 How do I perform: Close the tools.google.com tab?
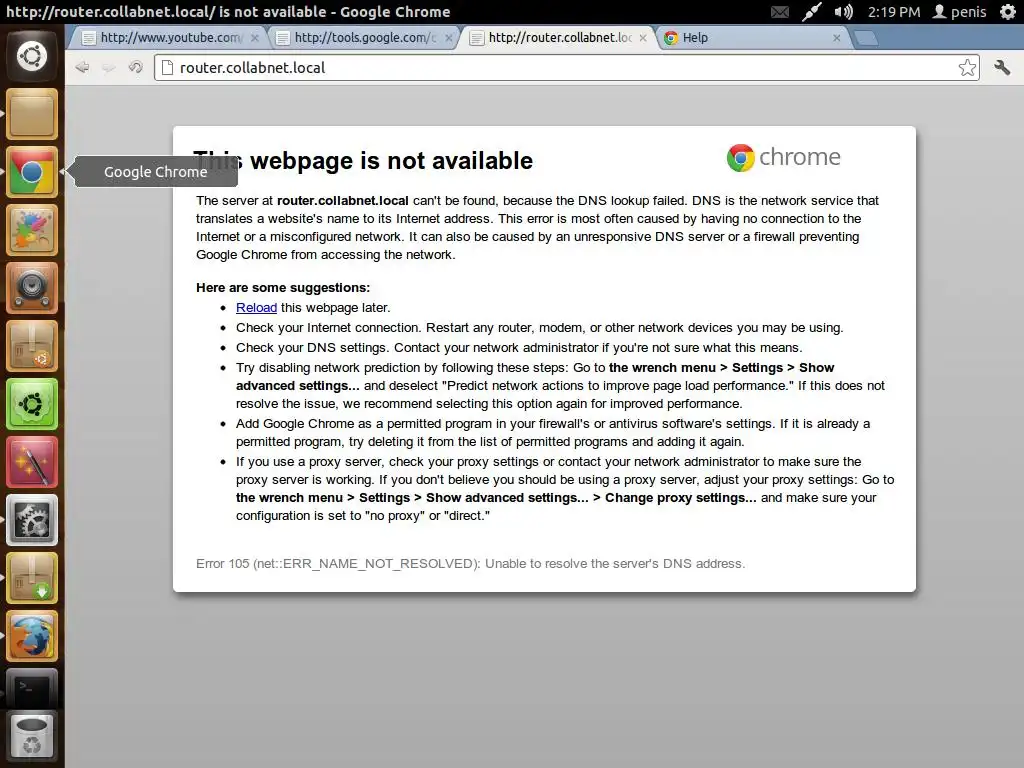(x=449, y=38)
